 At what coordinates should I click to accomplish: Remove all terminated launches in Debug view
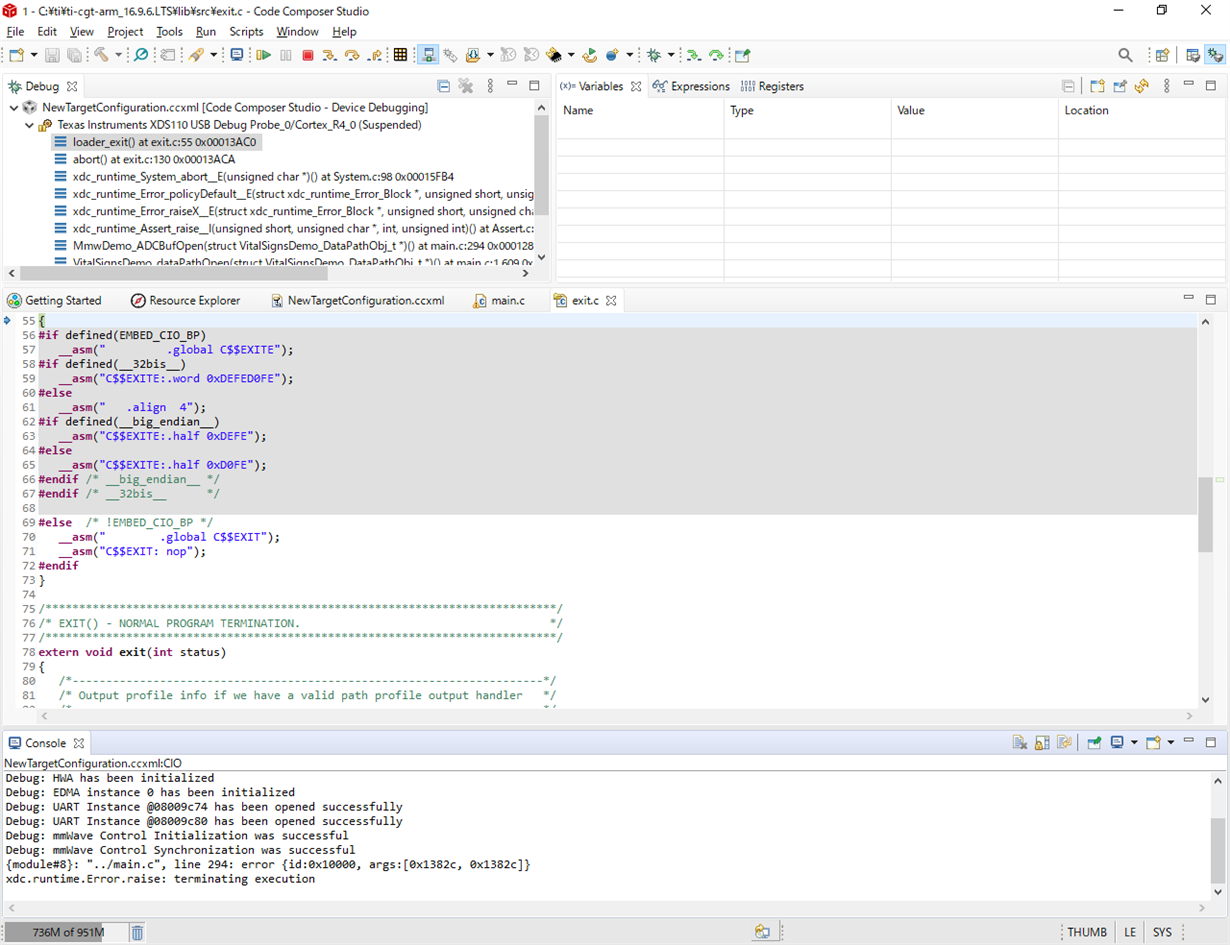pos(466,86)
